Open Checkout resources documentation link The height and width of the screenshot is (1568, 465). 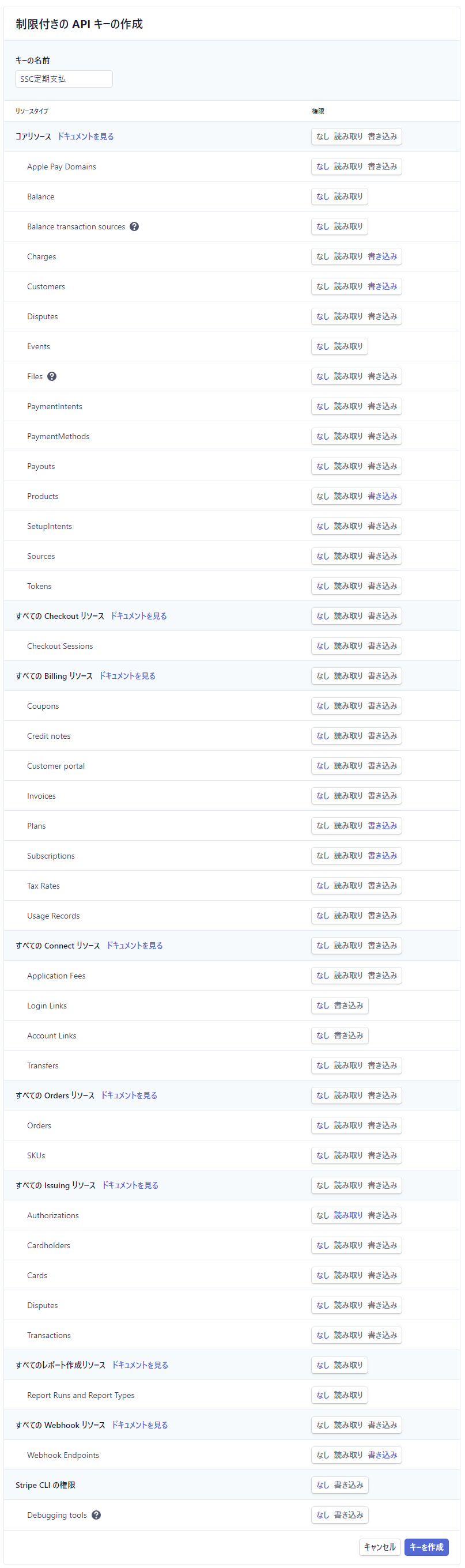138,616
